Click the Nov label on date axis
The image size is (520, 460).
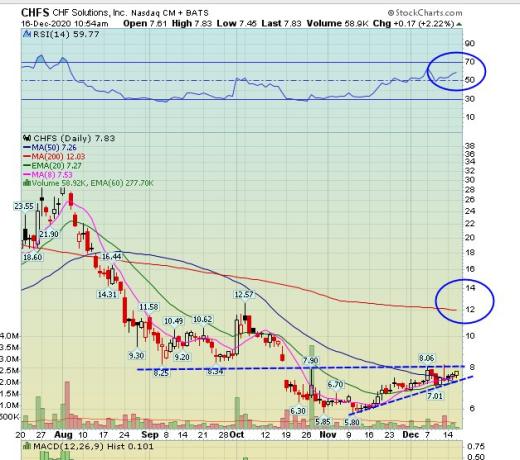click(327, 435)
